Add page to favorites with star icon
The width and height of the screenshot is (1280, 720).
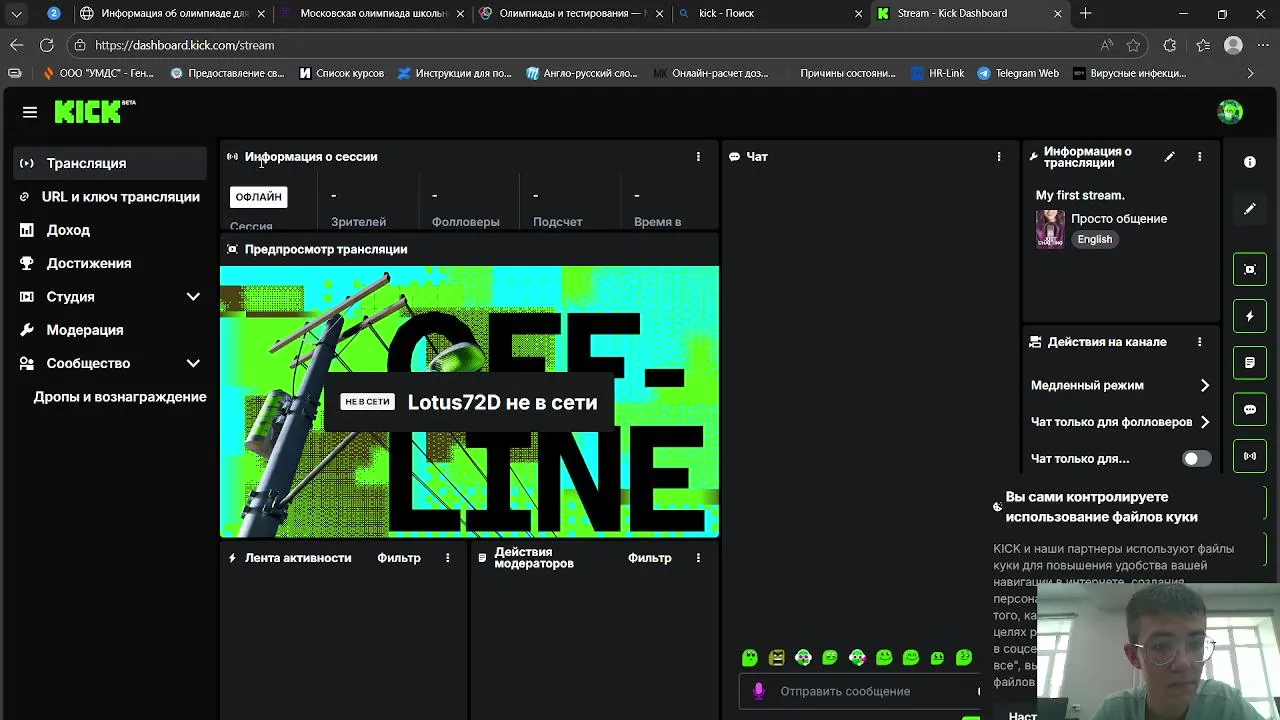coord(1133,45)
